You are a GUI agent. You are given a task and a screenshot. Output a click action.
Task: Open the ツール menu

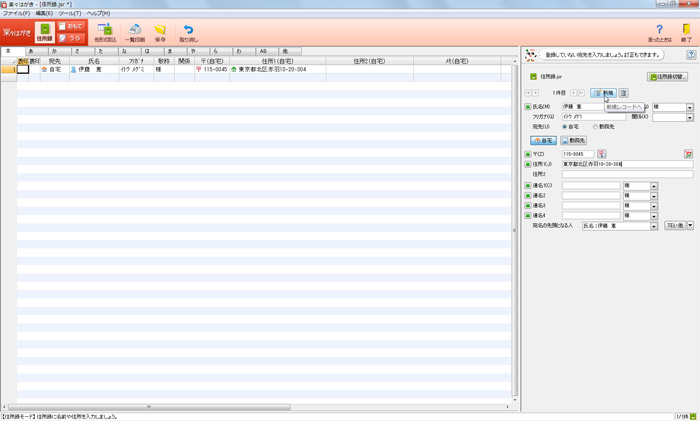click(69, 13)
